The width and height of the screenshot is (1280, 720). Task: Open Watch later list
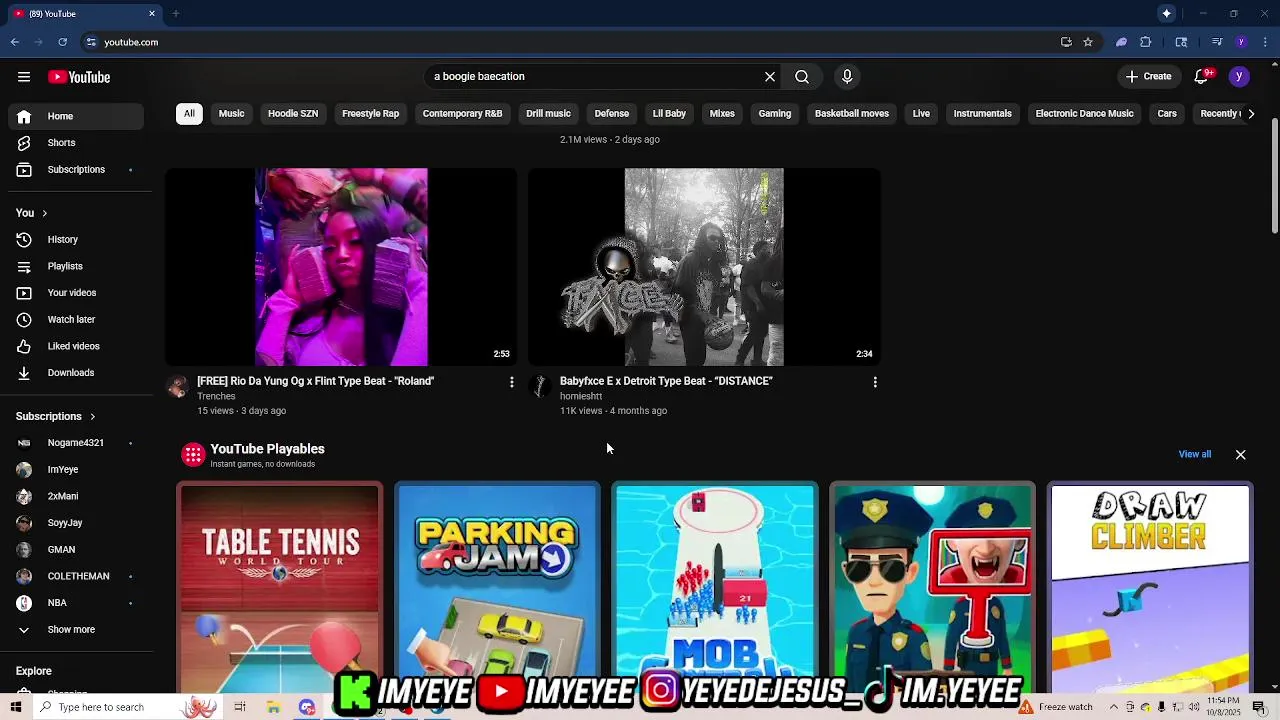click(x=74, y=319)
